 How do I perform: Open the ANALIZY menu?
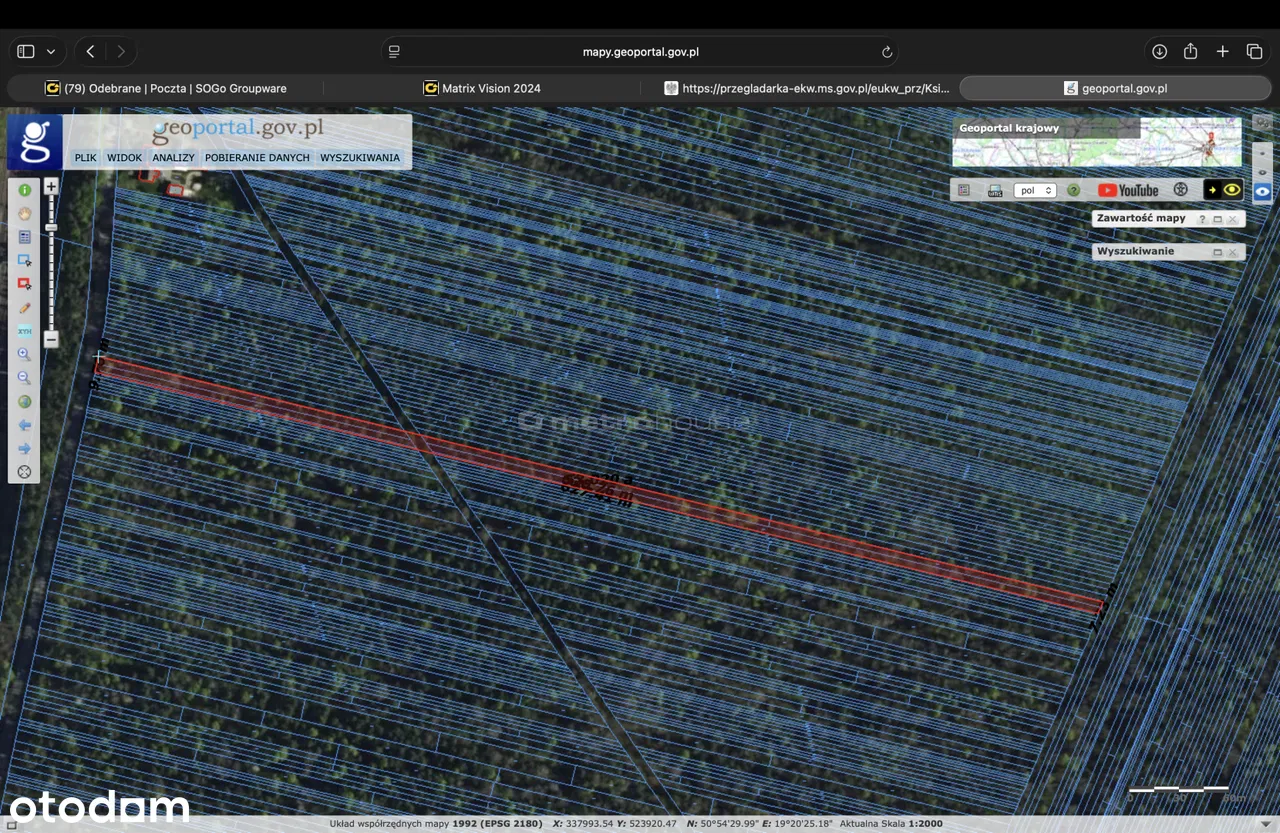point(173,158)
